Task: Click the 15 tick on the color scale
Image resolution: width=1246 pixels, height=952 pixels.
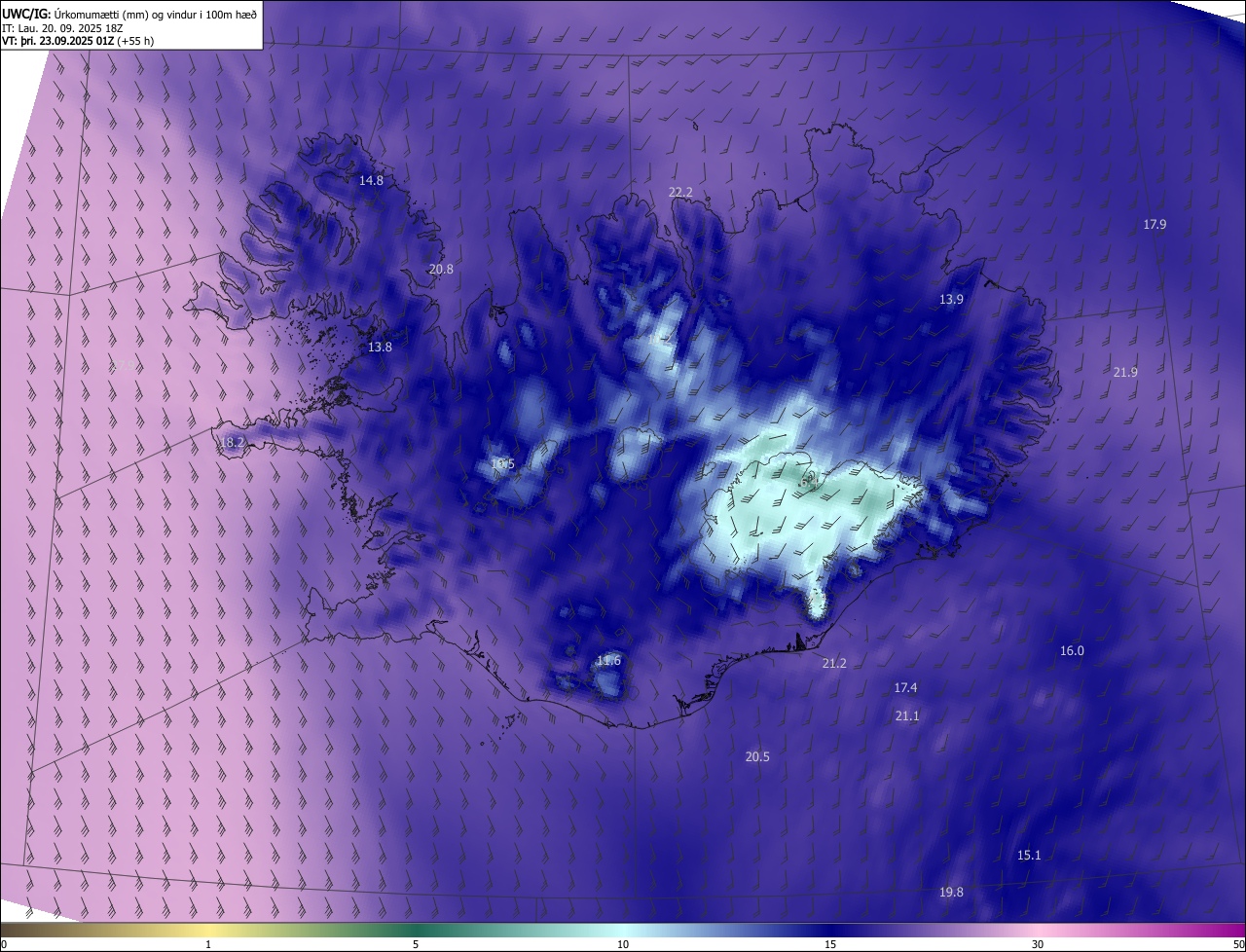Action: [x=830, y=944]
